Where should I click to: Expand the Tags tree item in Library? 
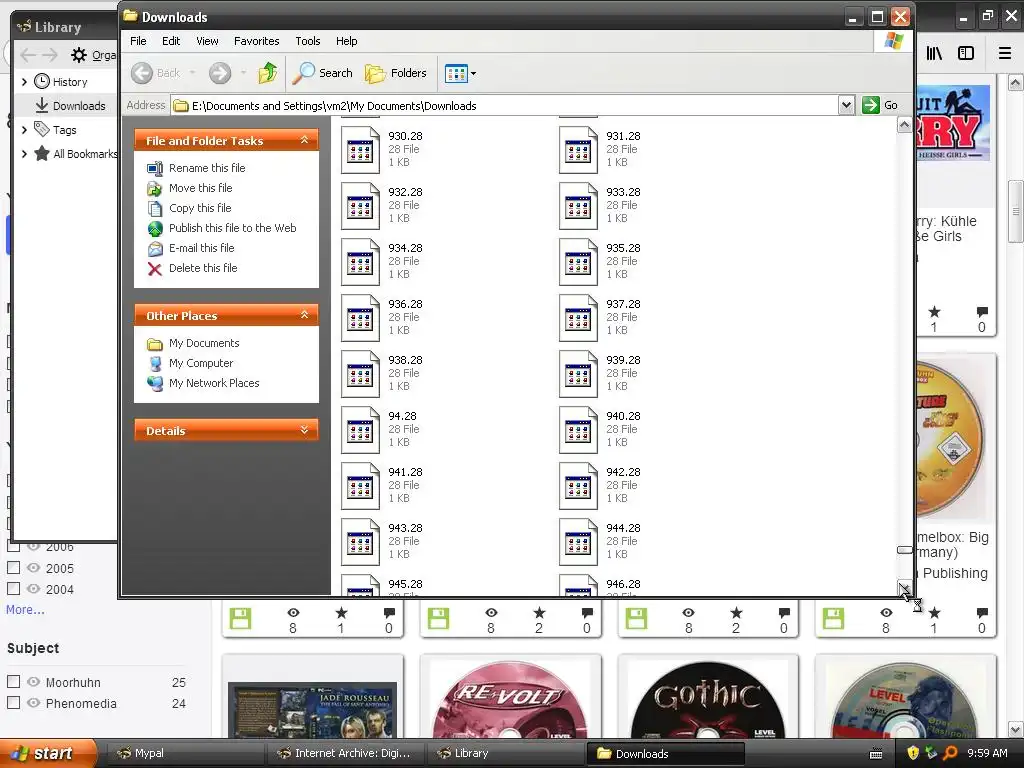[x=24, y=130]
